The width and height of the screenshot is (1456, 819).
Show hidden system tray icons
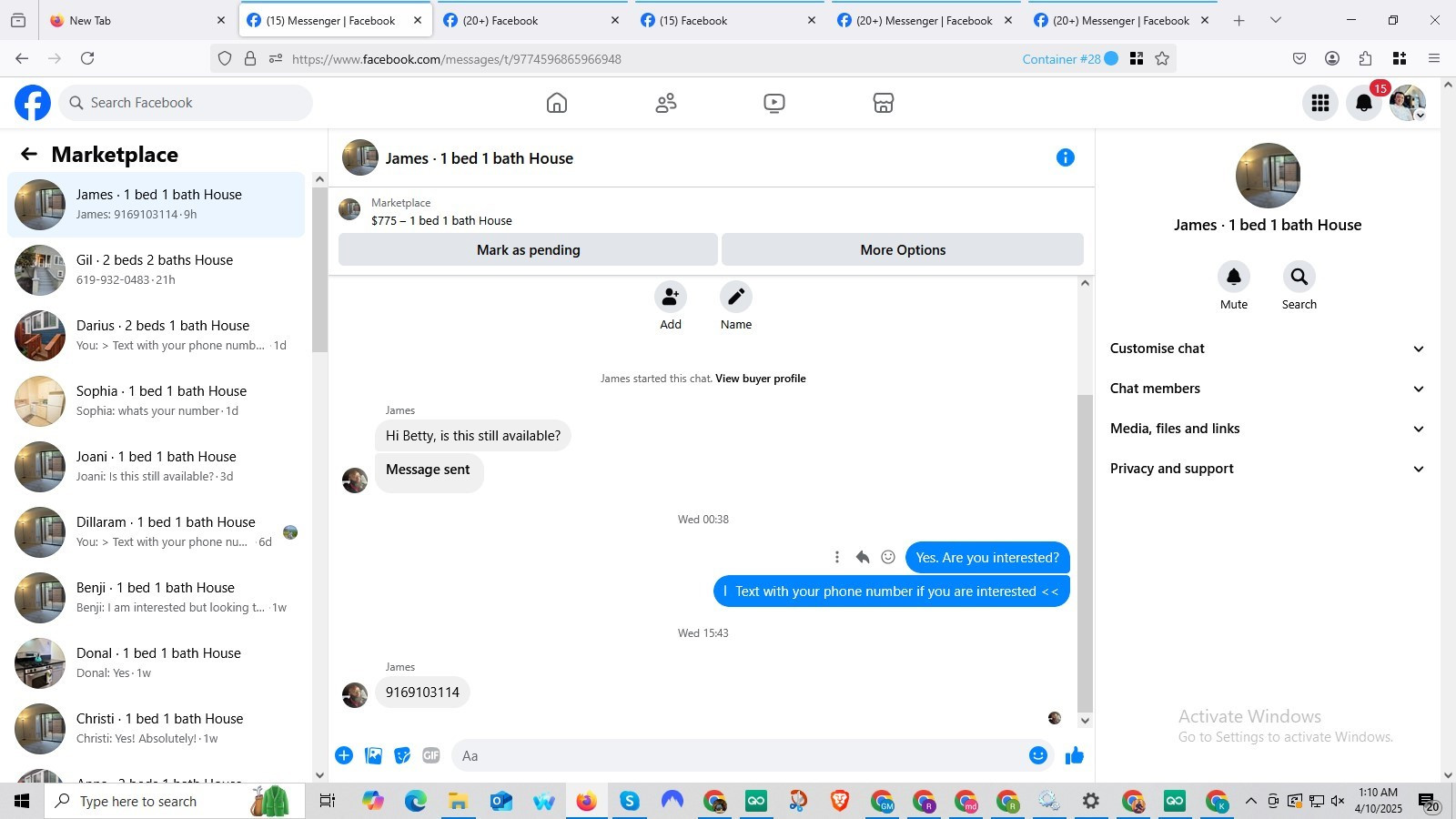point(1250,802)
